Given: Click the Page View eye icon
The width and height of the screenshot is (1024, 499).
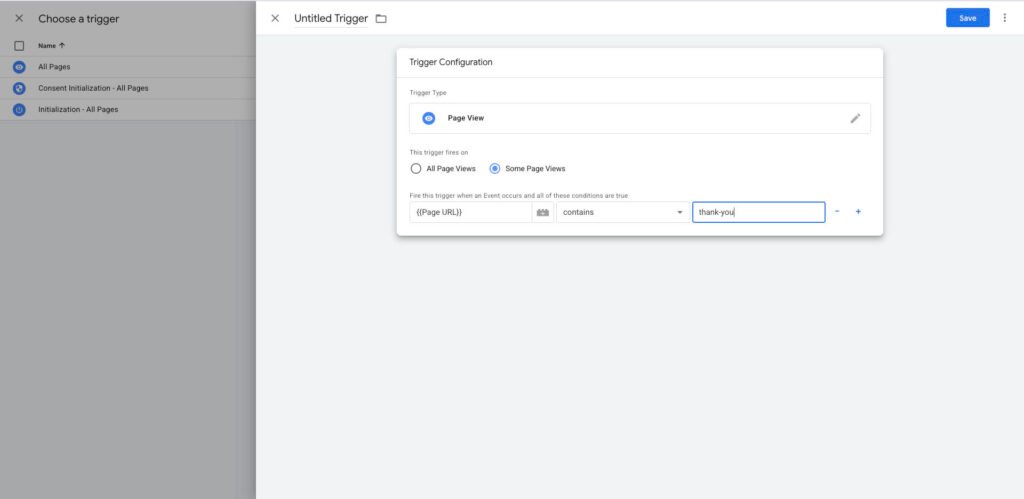Looking at the screenshot, I should tap(428, 118).
